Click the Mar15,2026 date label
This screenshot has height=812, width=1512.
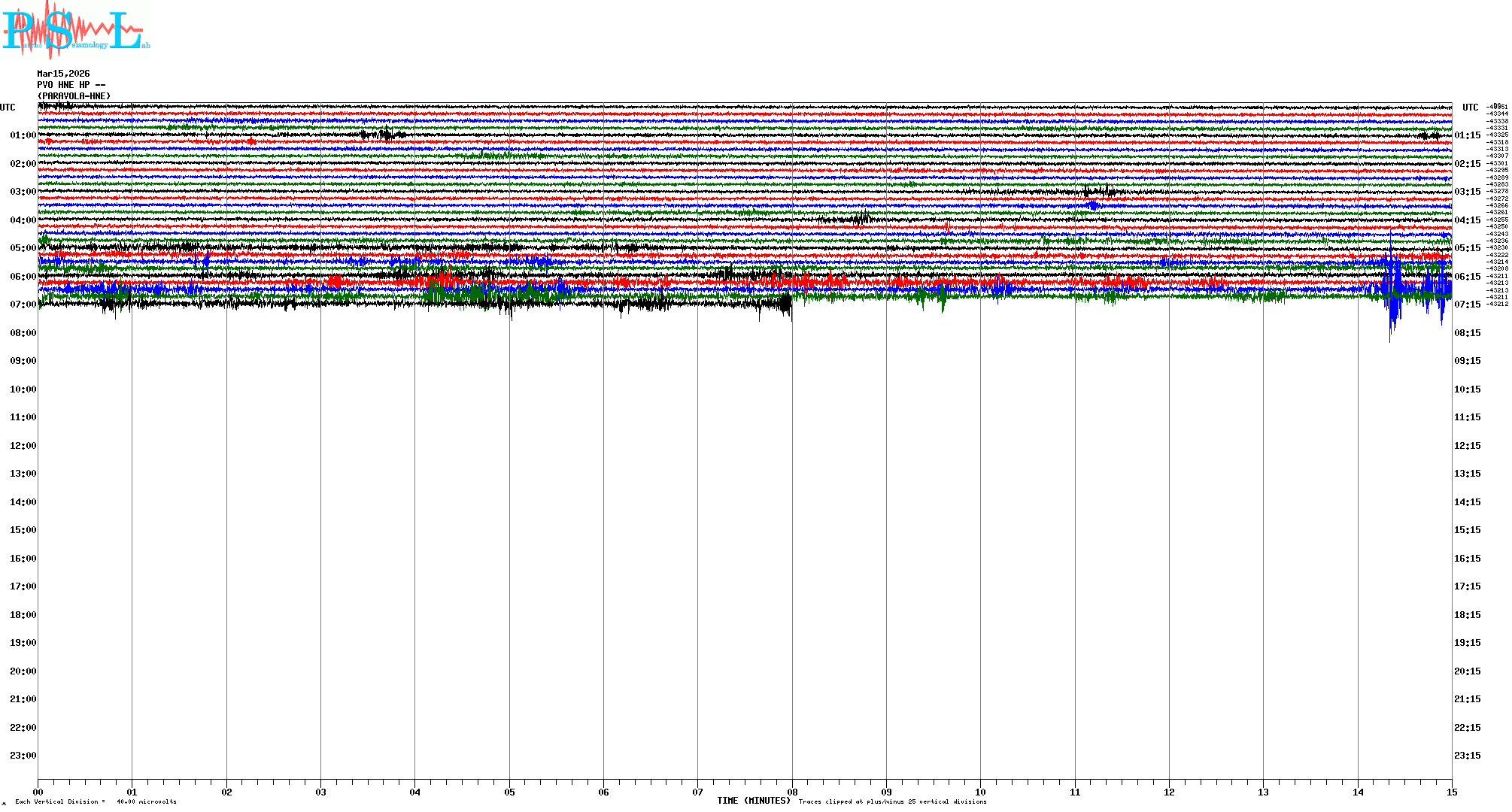(63, 74)
